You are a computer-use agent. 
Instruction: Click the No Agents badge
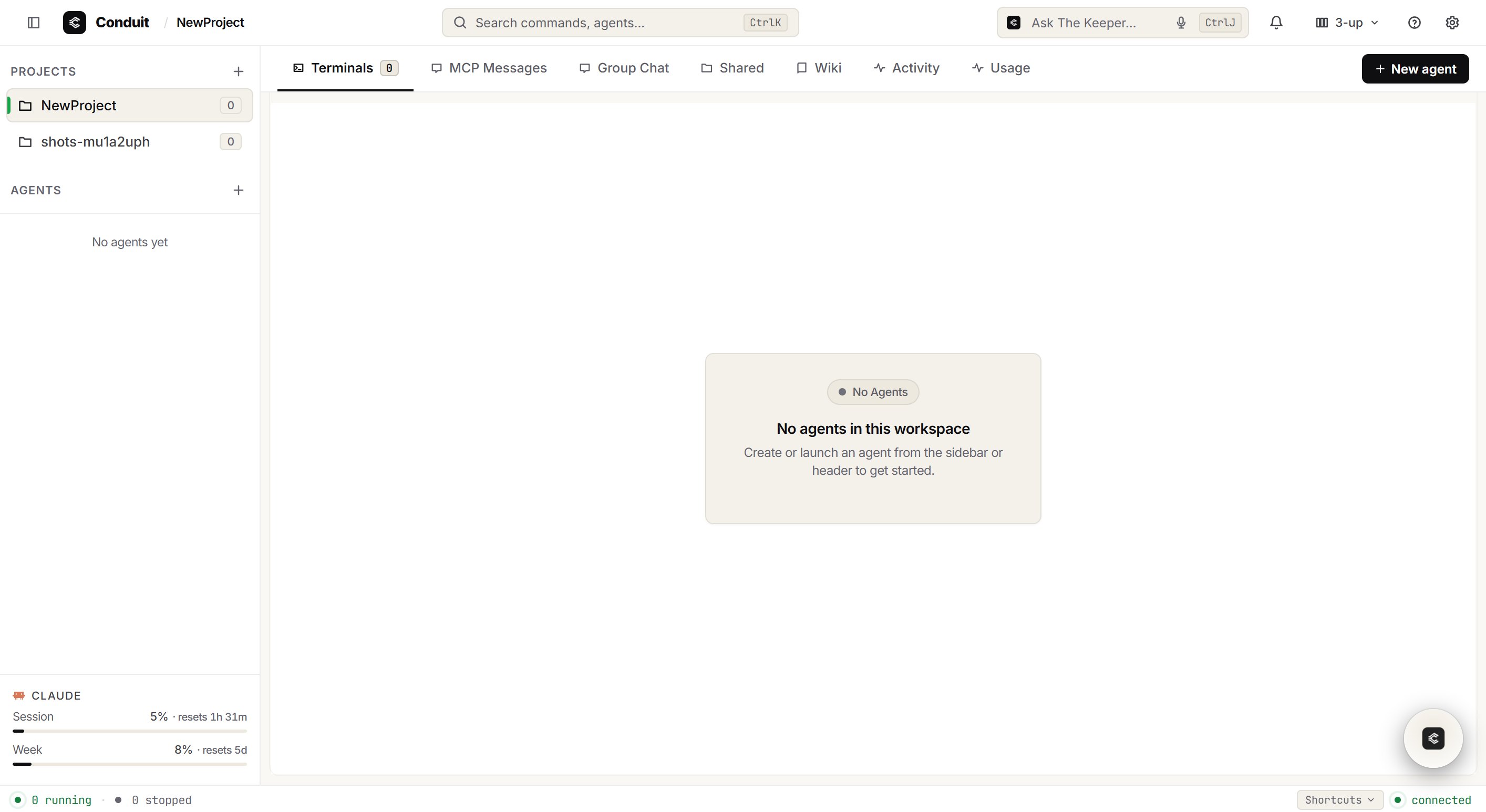(873, 392)
